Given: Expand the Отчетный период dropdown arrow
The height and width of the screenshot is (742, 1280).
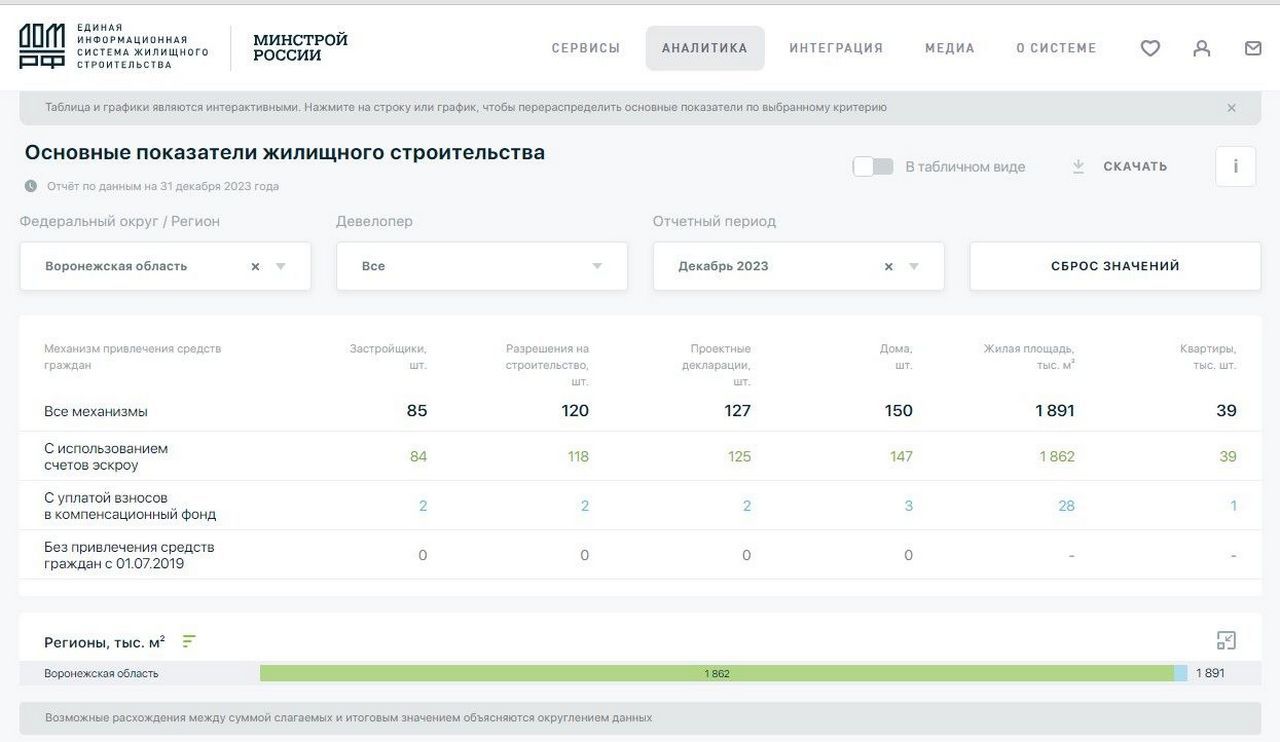Looking at the screenshot, I should click(914, 267).
